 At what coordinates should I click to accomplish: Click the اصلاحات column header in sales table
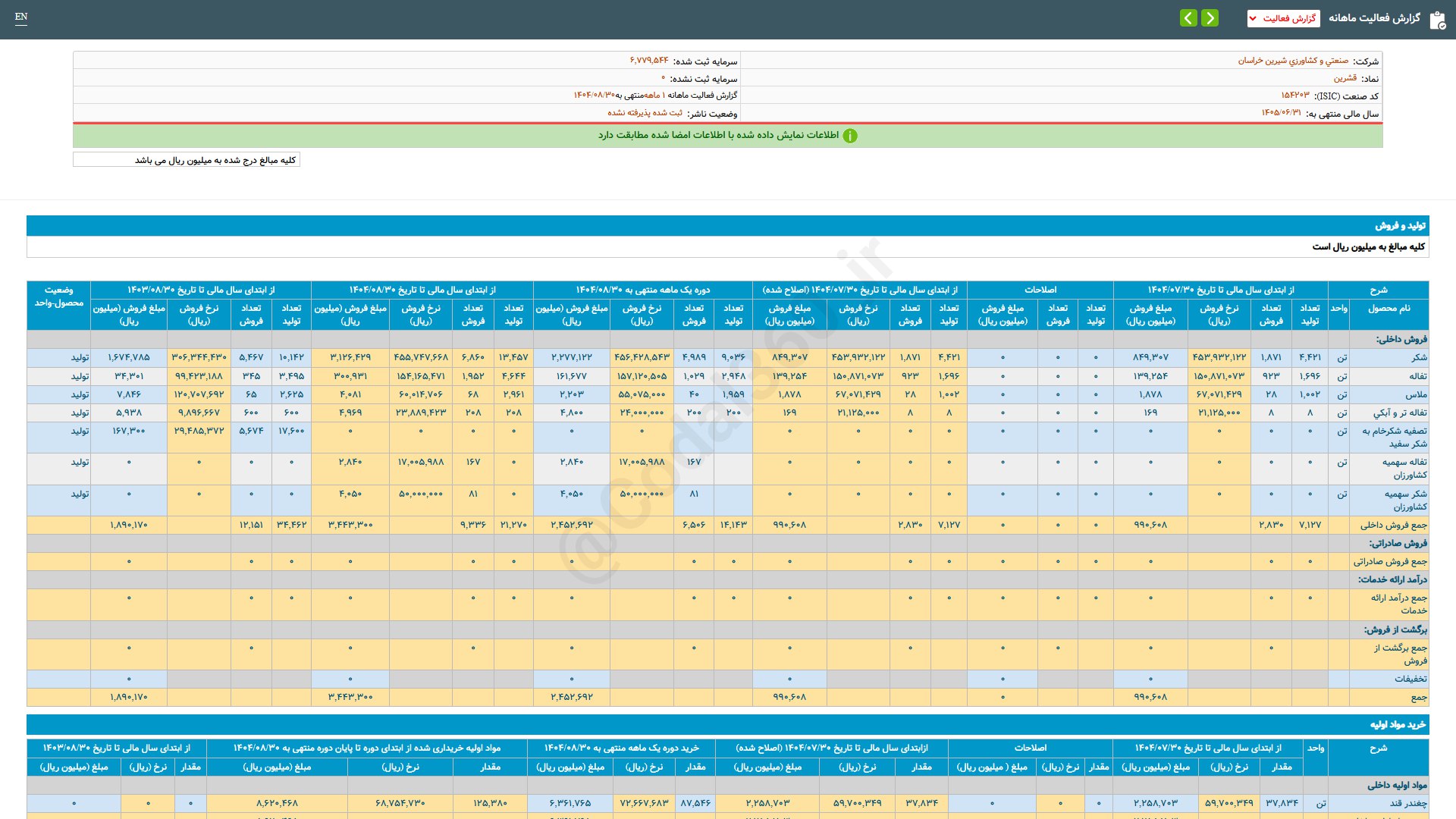(1040, 290)
